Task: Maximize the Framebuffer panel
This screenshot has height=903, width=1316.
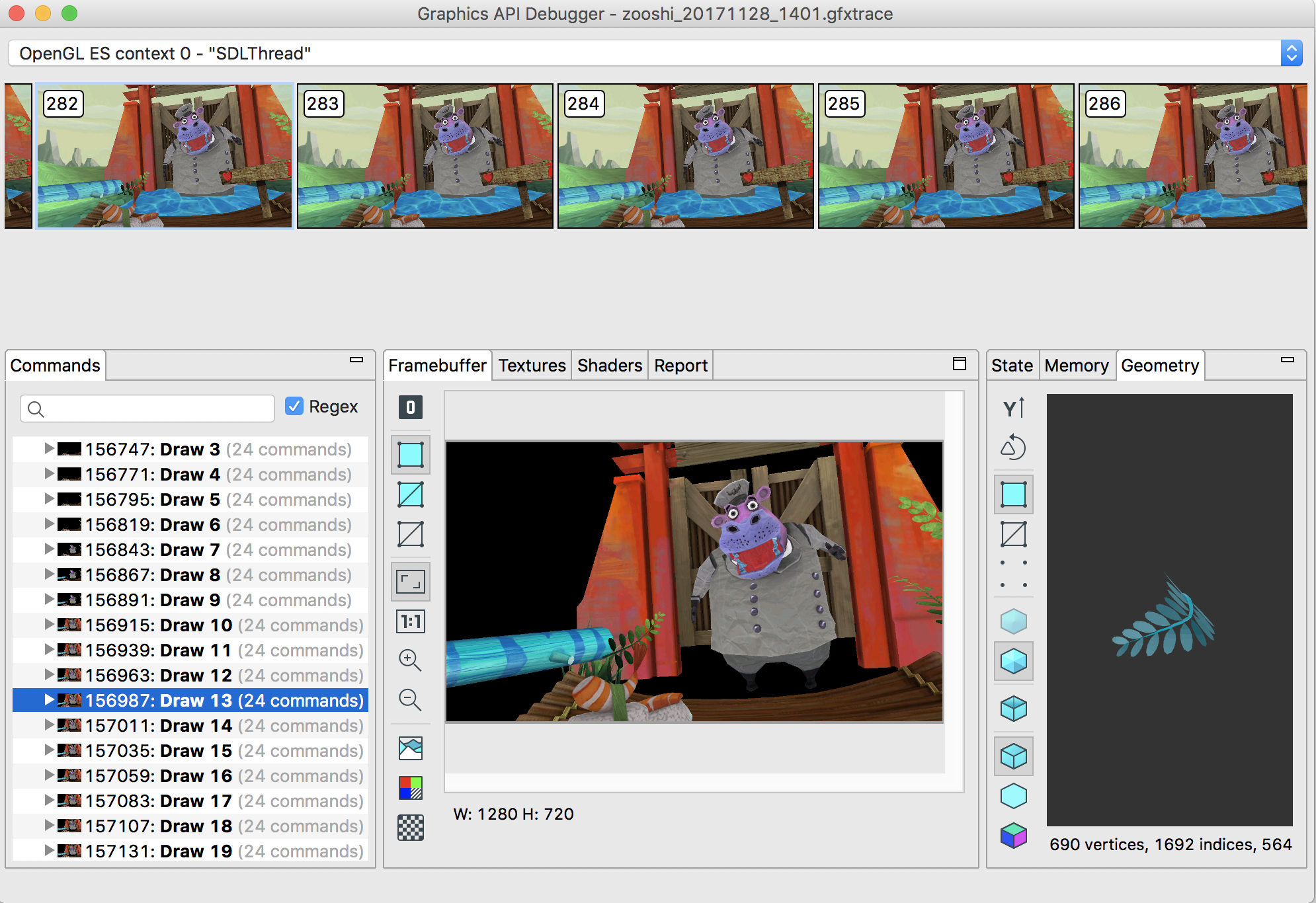Action: (x=960, y=364)
